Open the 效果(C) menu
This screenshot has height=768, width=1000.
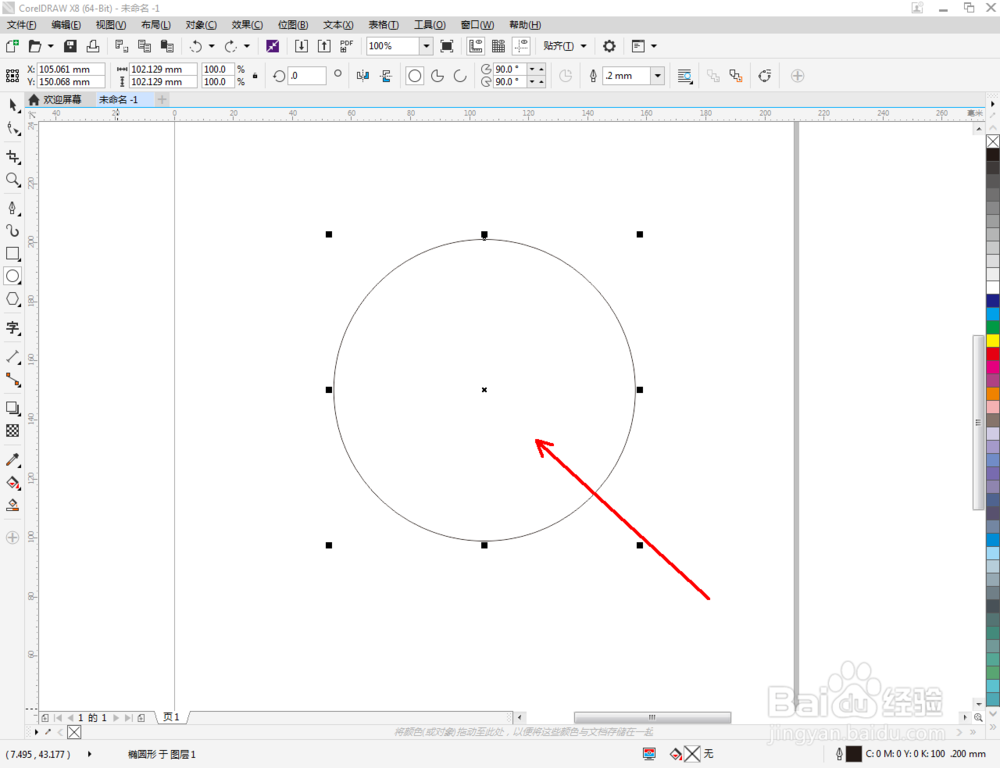tap(247, 25)
